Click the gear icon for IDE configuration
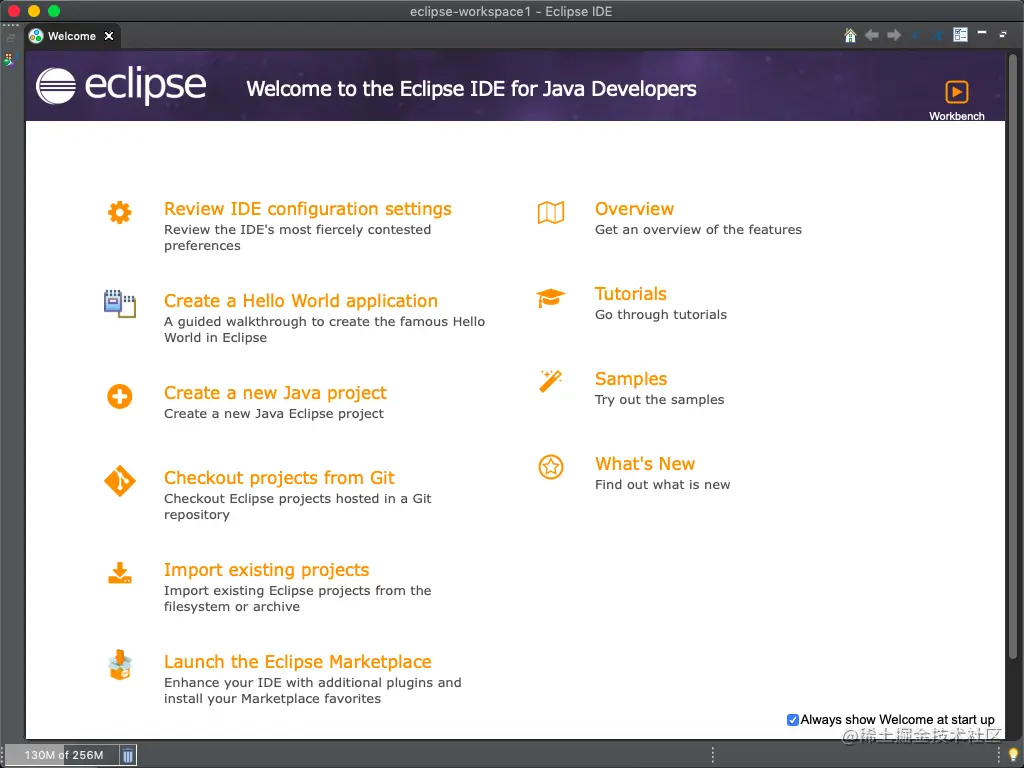1024x768 pixels. click(120, 212)
